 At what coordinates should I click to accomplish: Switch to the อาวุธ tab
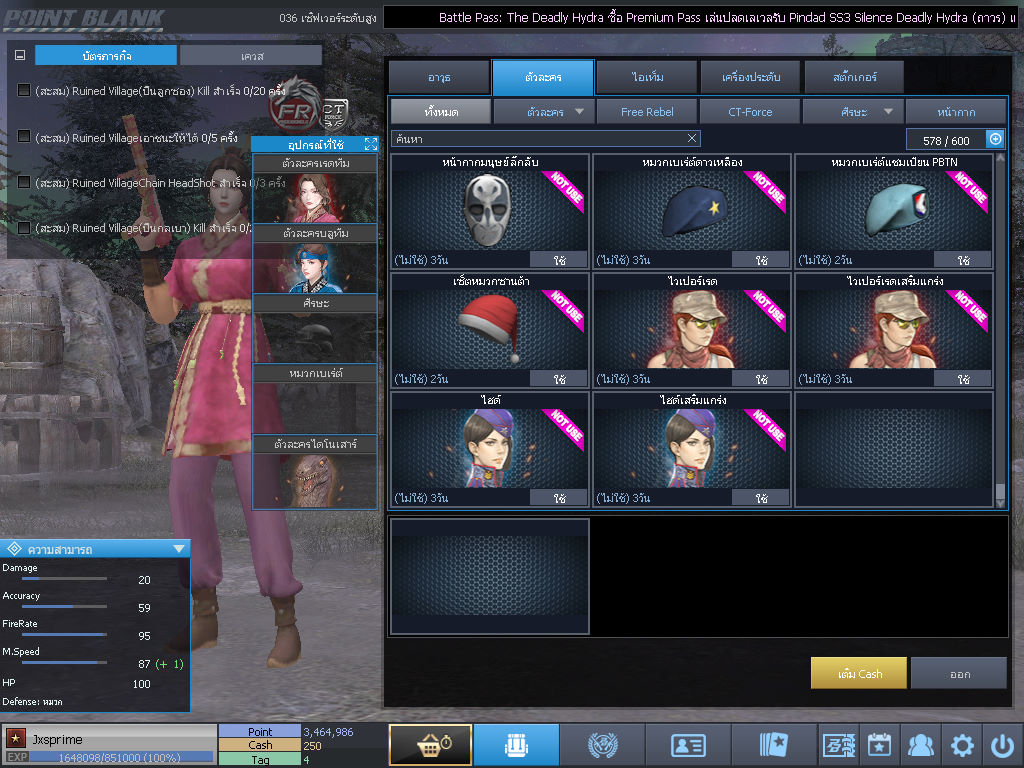tap(439, 77)
